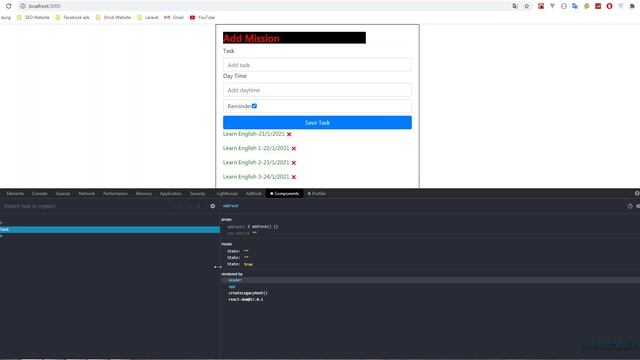Switch to the Network devtools tab

click(x=87, y=193)
